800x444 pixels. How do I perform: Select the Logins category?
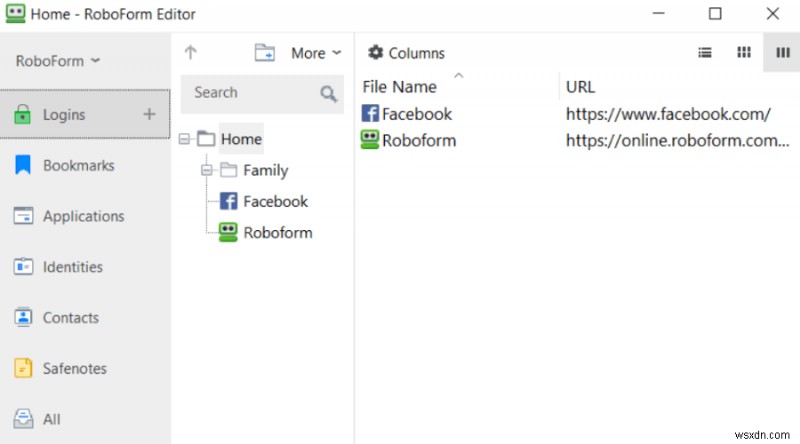[x=85, y=114]
